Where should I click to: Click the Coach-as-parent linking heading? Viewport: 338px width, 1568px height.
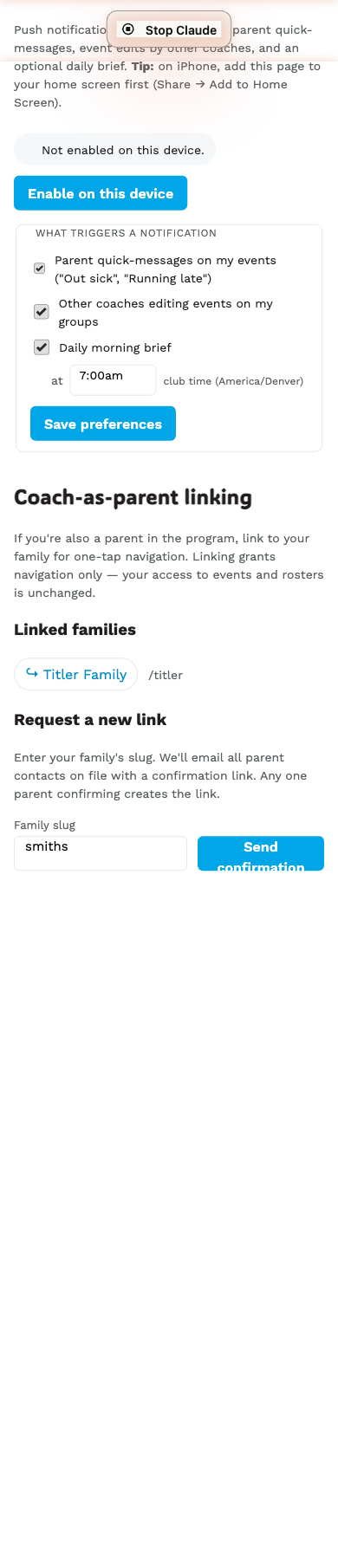coord(133,497)
